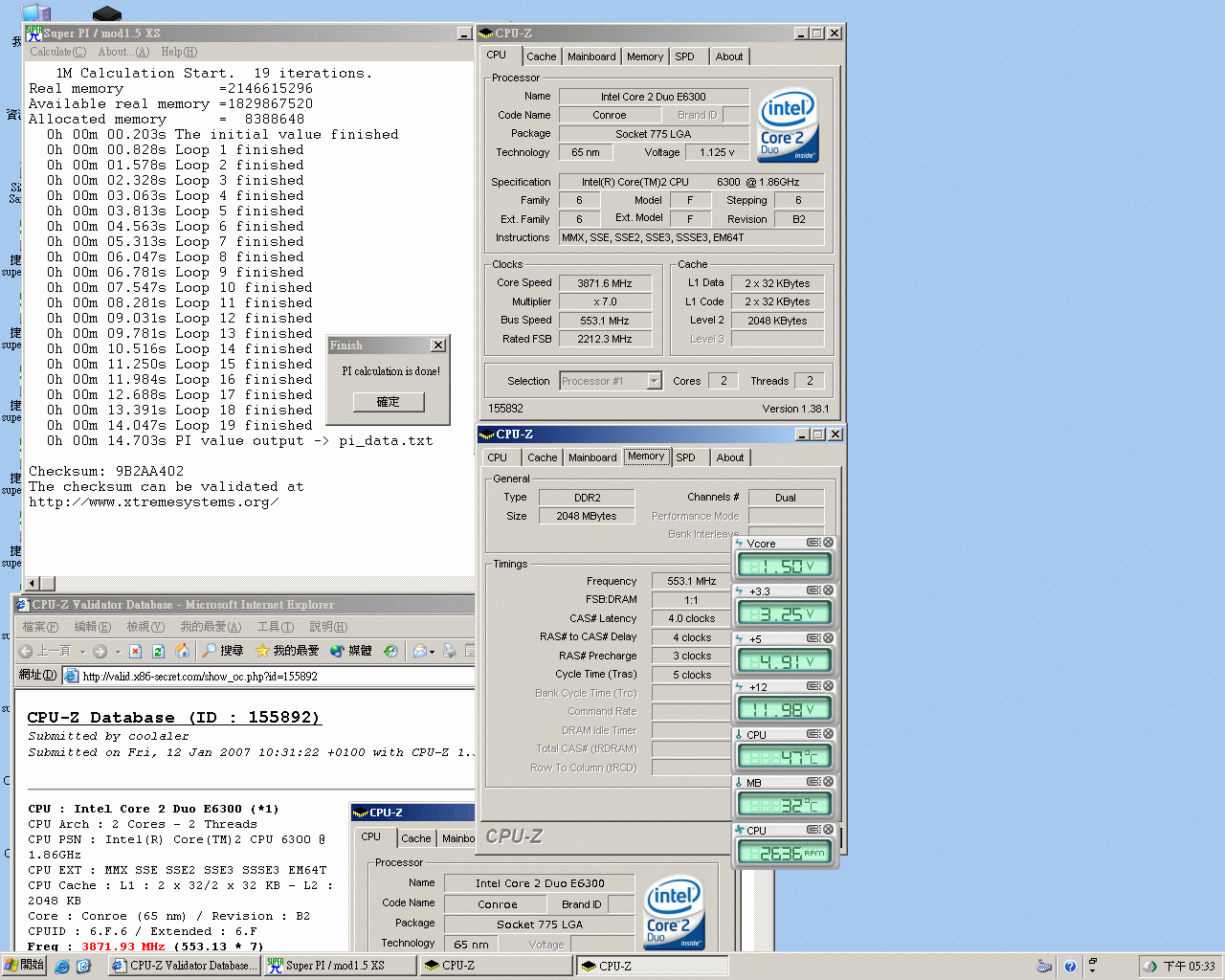Click the Back arrow in Internet Explorer toolbar
The image size is (1225, 980).
pyautogui.click(x=27, y=651)
